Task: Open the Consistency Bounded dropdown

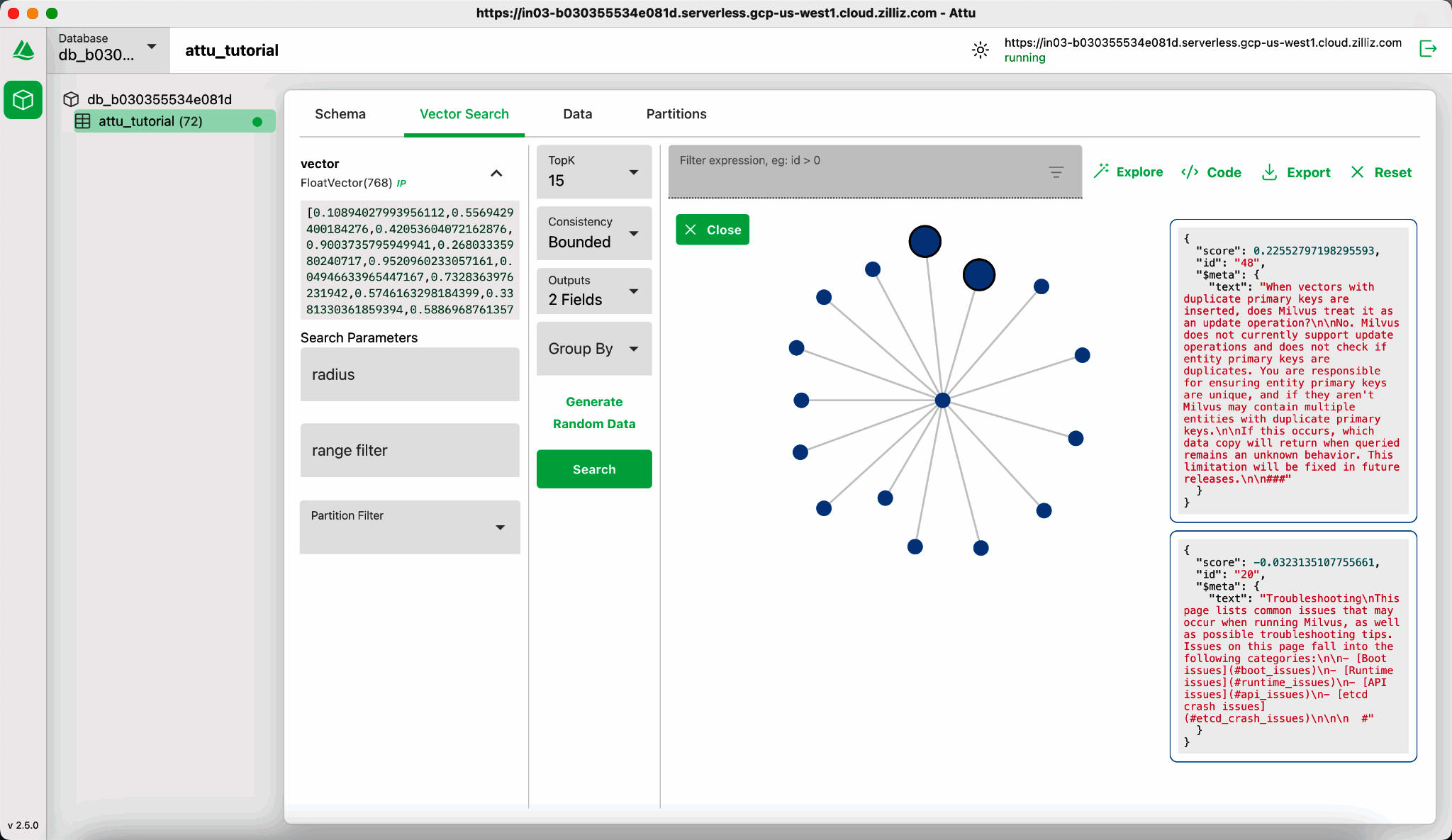Action: (593, 233)
